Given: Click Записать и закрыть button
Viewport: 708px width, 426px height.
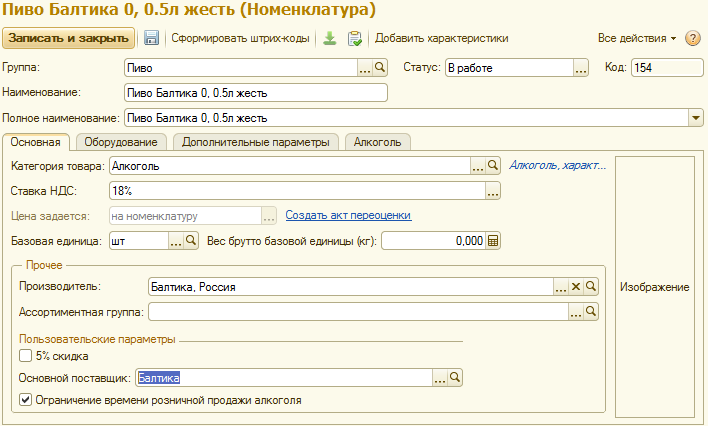Looking at the screenshot, I should pyautogui.click(x=69, y=38).
